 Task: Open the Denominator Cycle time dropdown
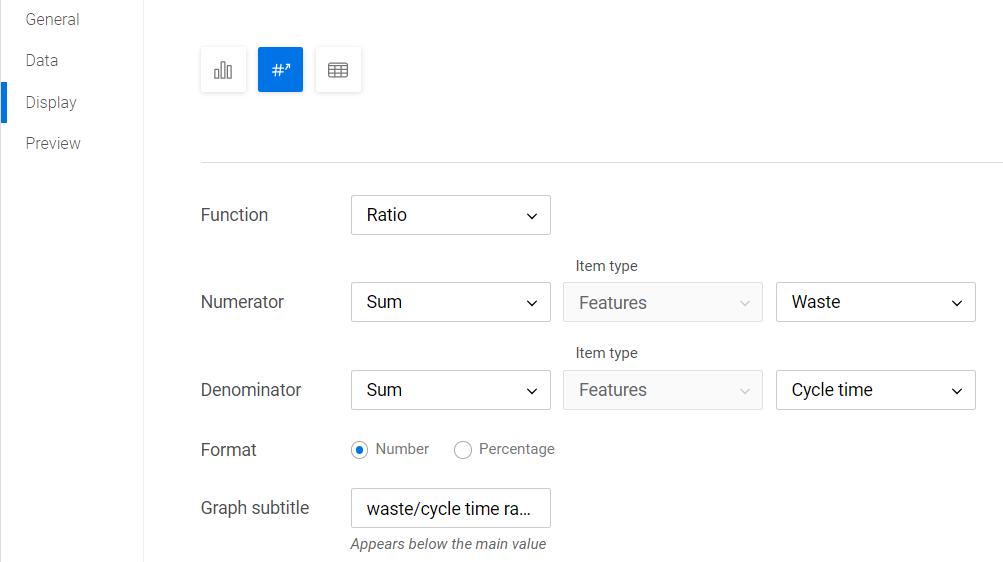(x=875, y=390)
